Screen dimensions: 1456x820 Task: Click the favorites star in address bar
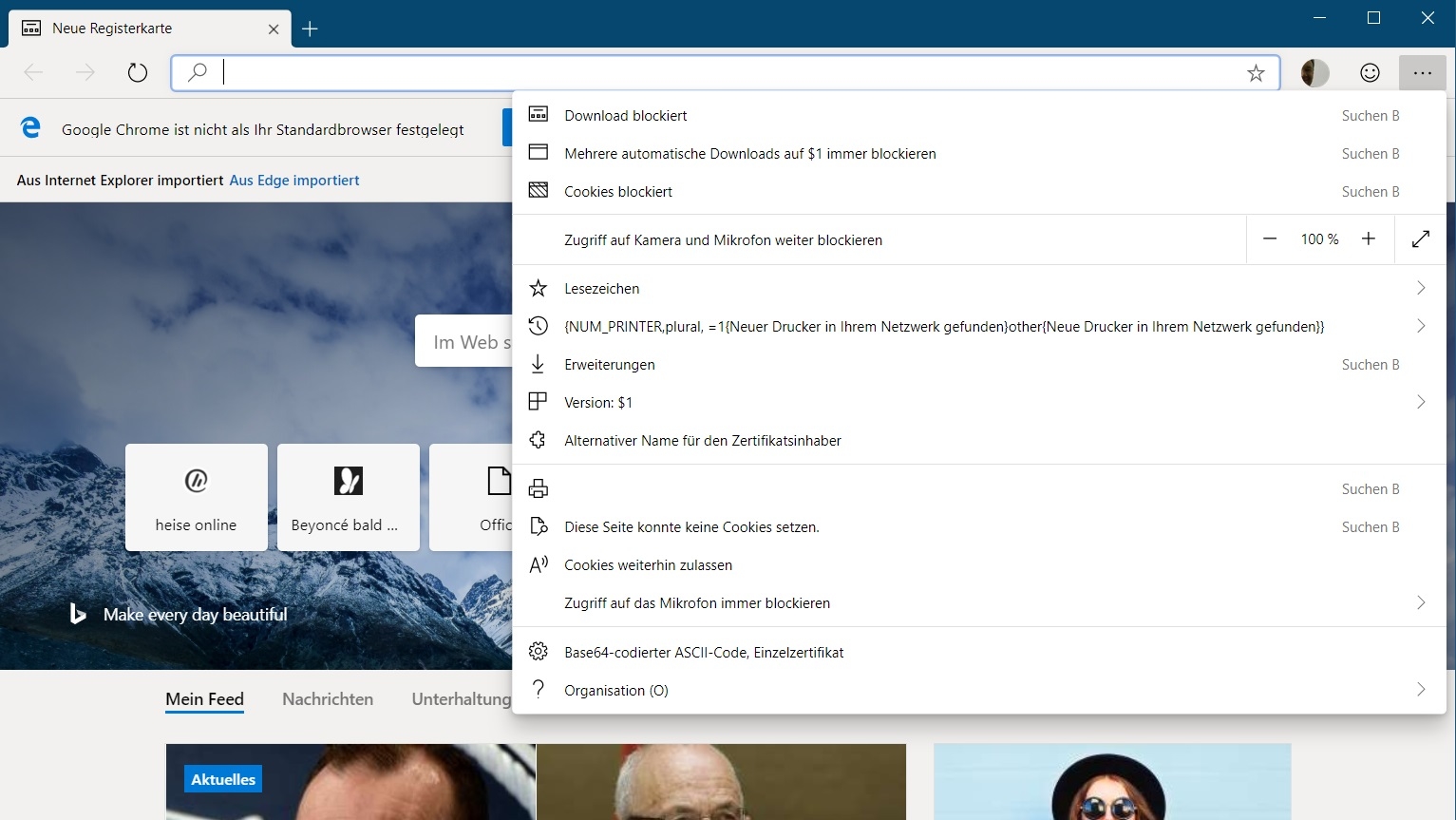pyautogui.click(x=1256, y=73)
